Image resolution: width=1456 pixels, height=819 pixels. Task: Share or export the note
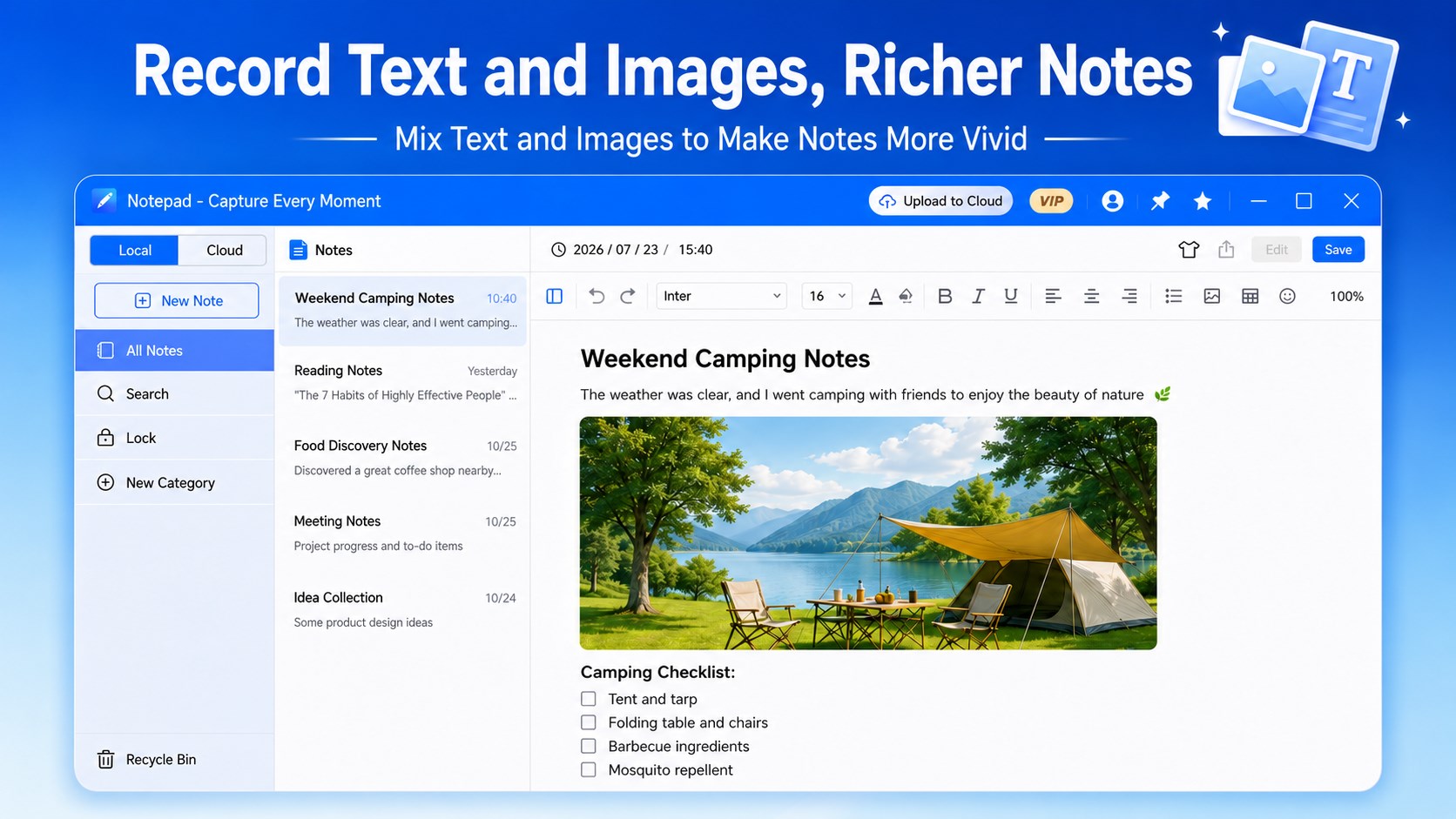point(1226,250)
